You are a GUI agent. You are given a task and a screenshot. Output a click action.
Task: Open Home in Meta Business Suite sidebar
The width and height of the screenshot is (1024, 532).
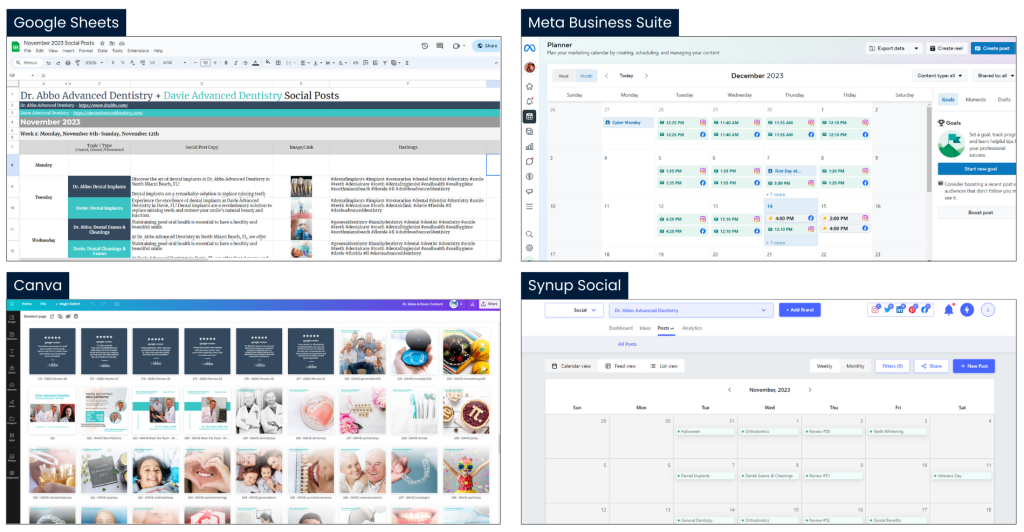[x=530, y=86]
